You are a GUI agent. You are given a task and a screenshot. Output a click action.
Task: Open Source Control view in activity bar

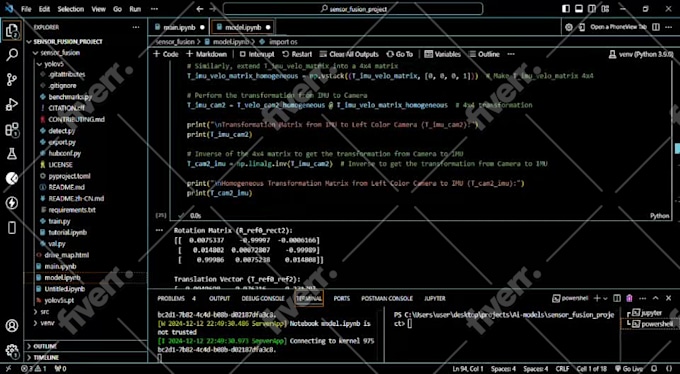coord(12,79)
